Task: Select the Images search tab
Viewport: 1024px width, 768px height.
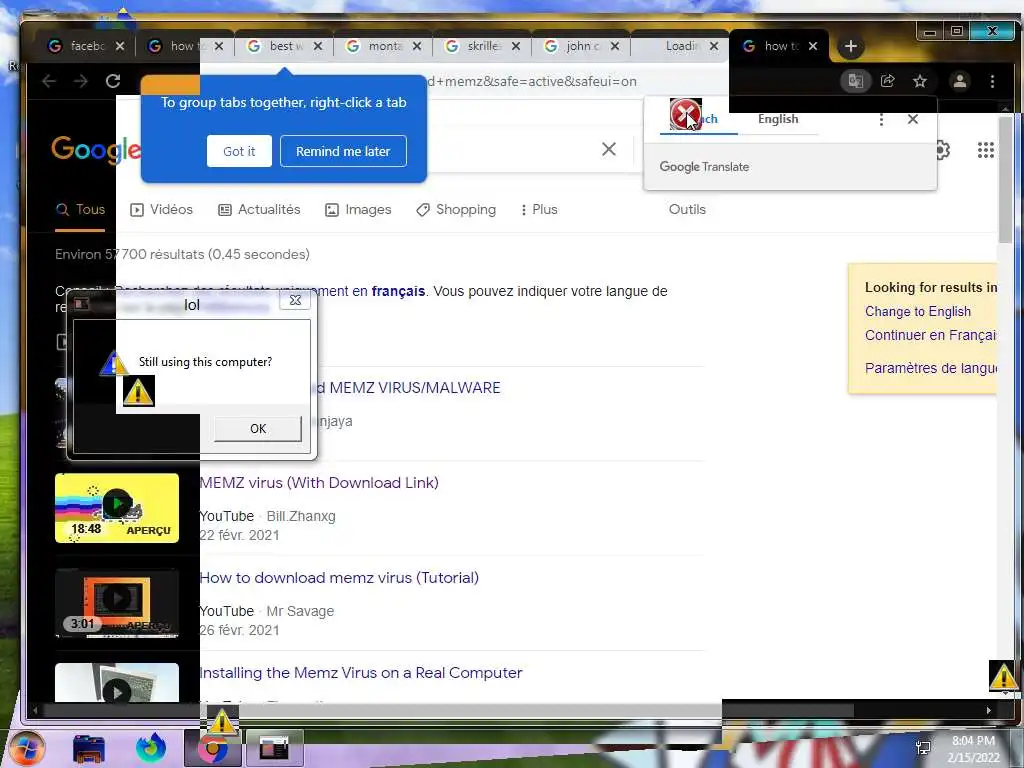Action: 358,210
